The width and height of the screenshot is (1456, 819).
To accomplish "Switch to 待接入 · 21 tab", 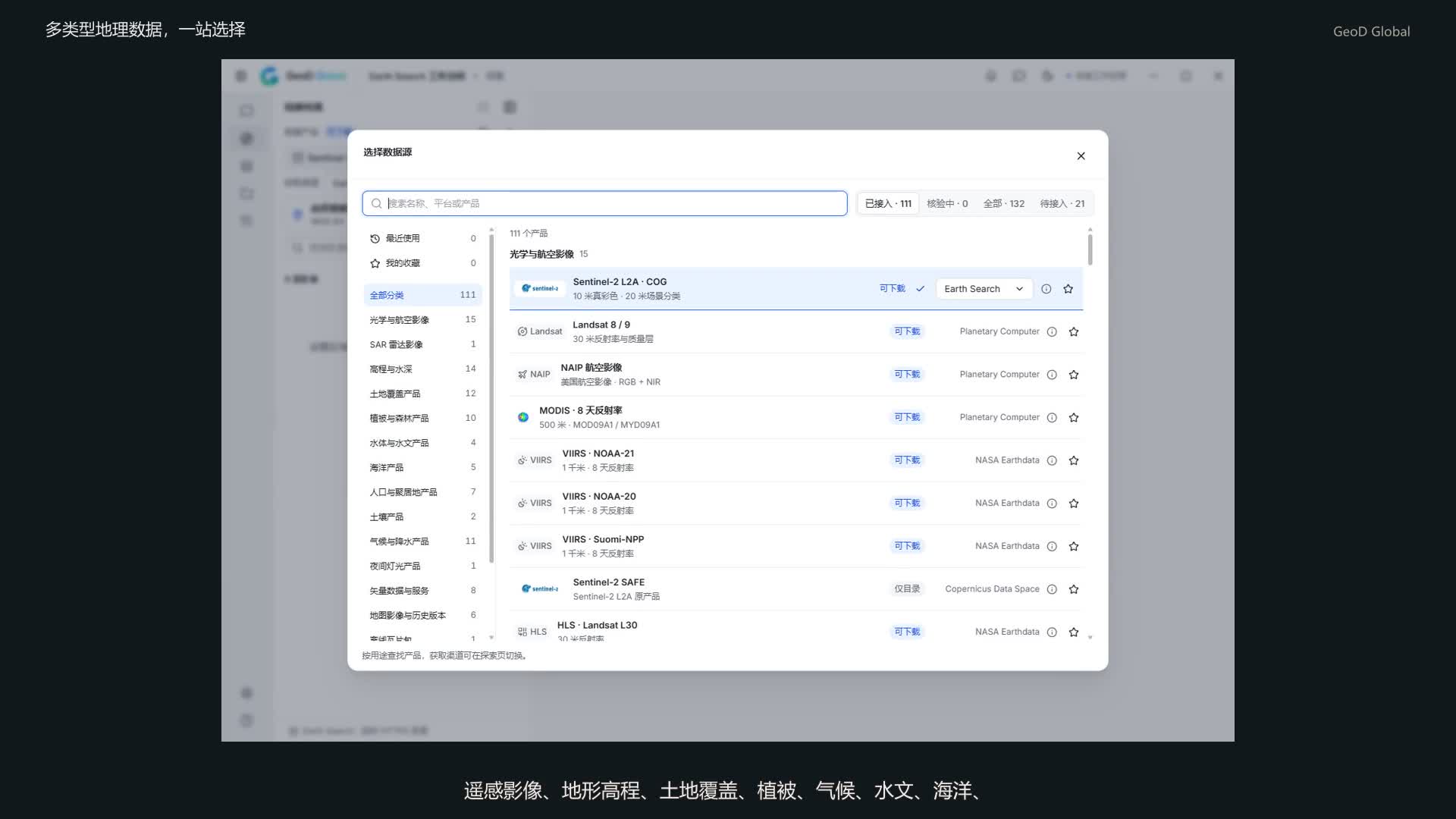I will (1062, 203).
